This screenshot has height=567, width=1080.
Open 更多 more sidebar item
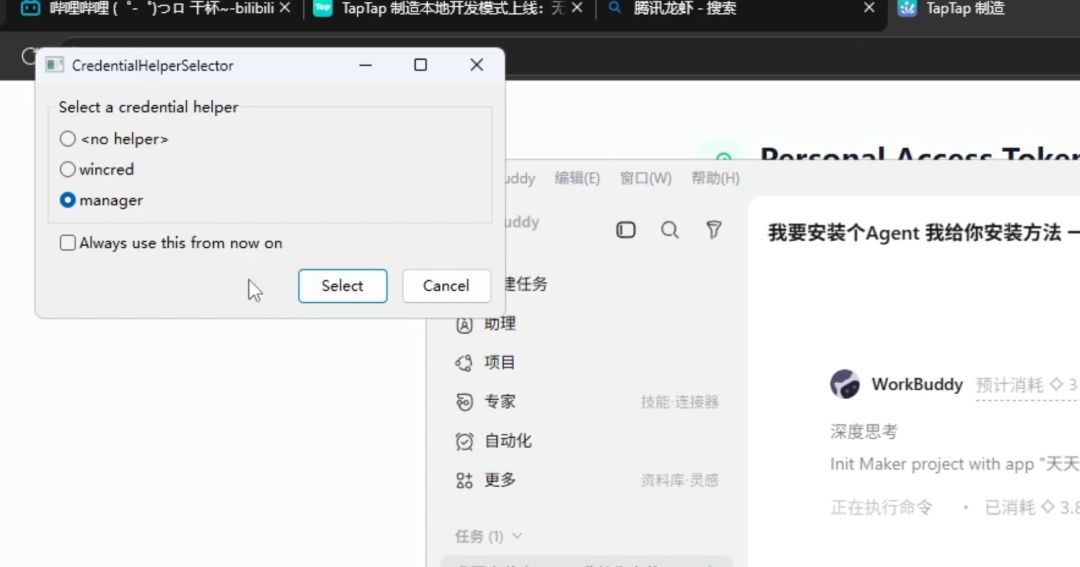coord(486,480)
